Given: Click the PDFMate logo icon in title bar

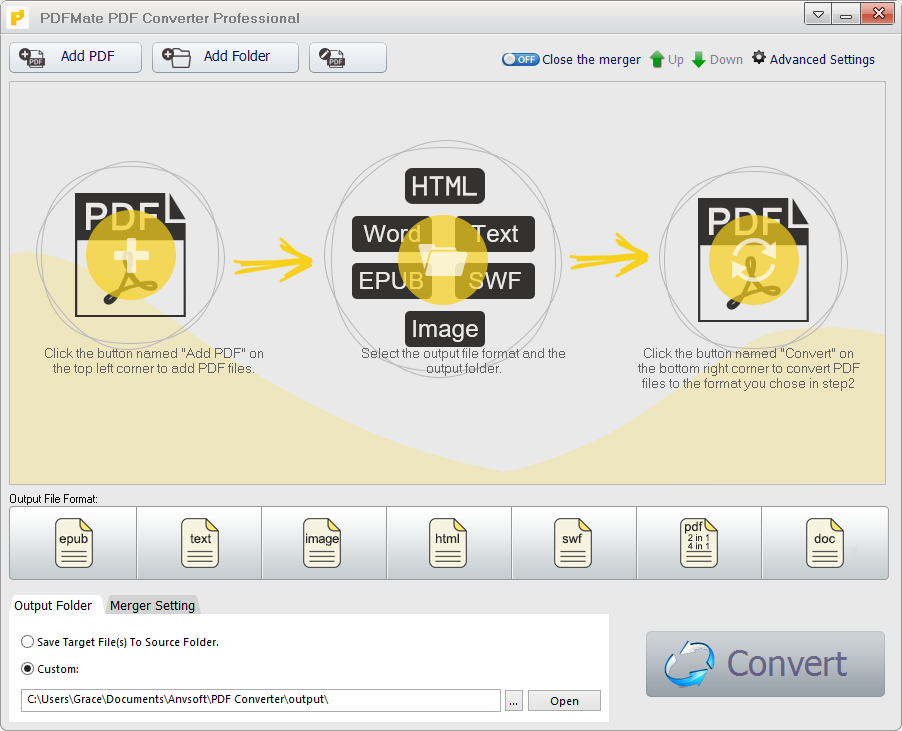Looking at the screenshot, I should click(x=17, y=18).
